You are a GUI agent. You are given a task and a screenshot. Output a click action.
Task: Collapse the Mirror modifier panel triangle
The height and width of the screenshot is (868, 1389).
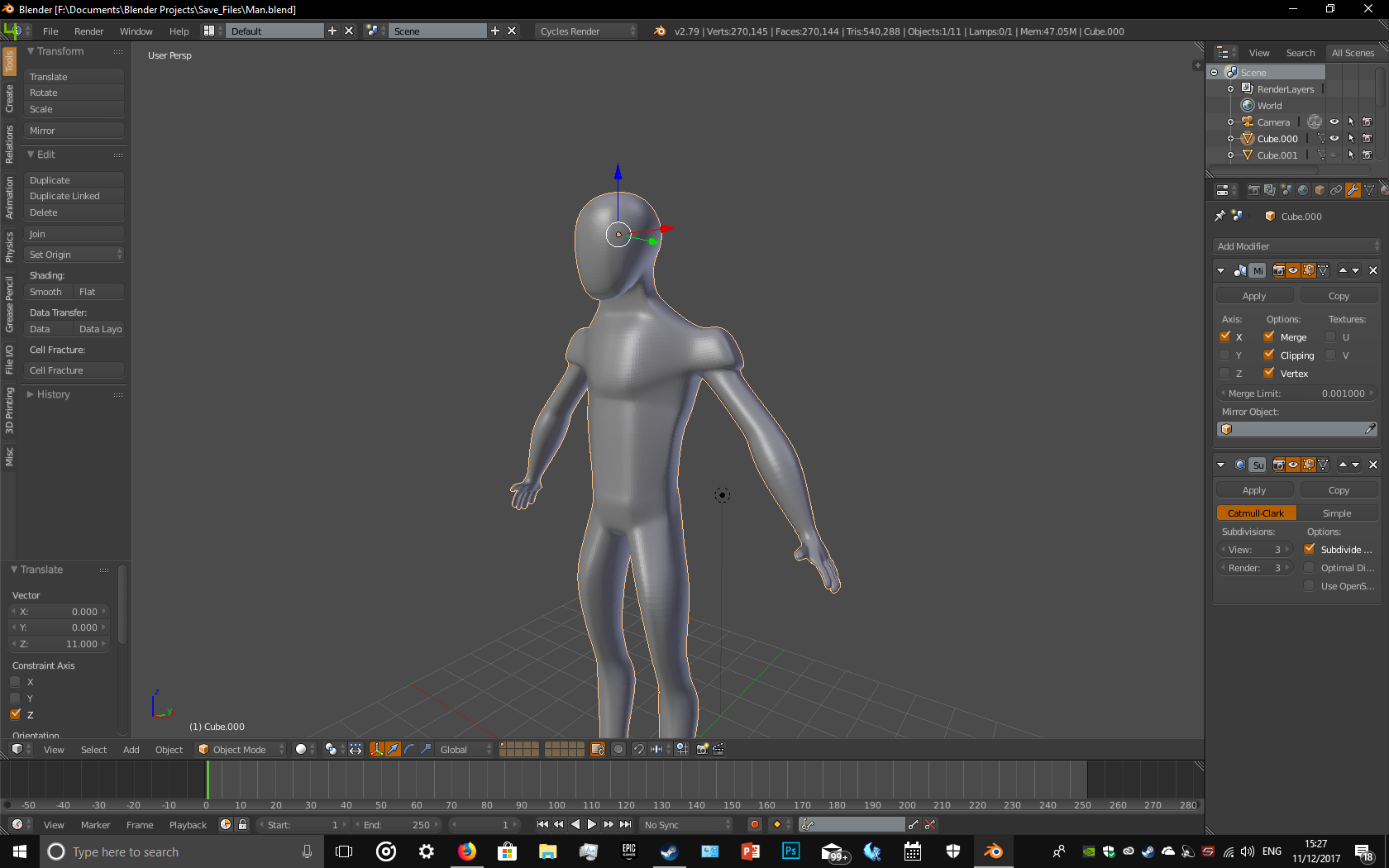pos(1221,270)
